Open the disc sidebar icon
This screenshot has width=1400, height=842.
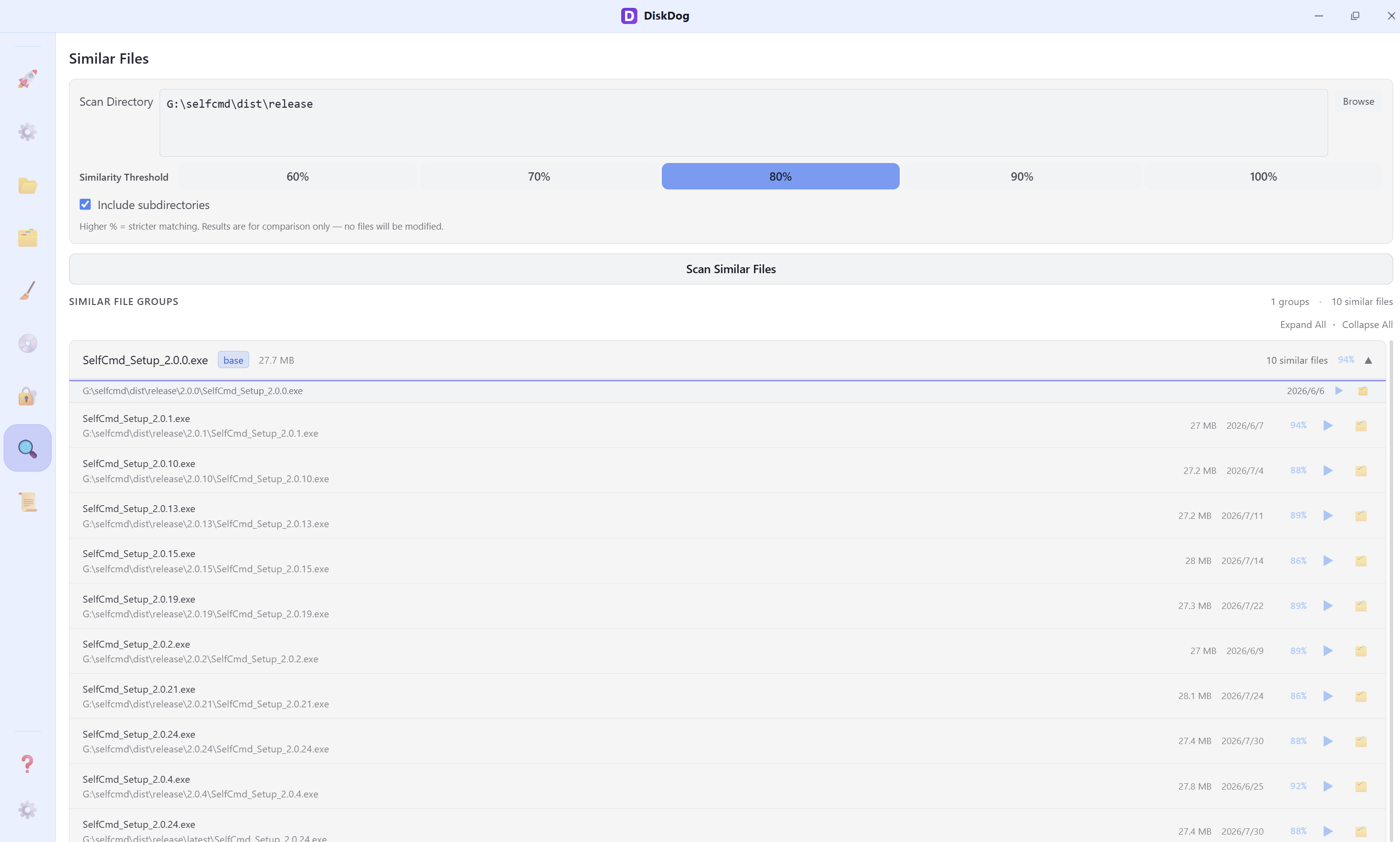pyautogui.click(x=27, y=343)
